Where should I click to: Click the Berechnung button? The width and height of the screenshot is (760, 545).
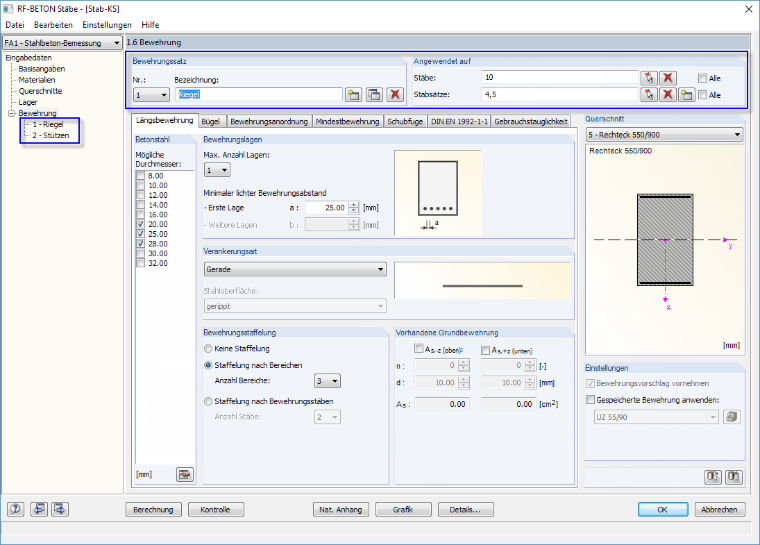pos(153,510)
